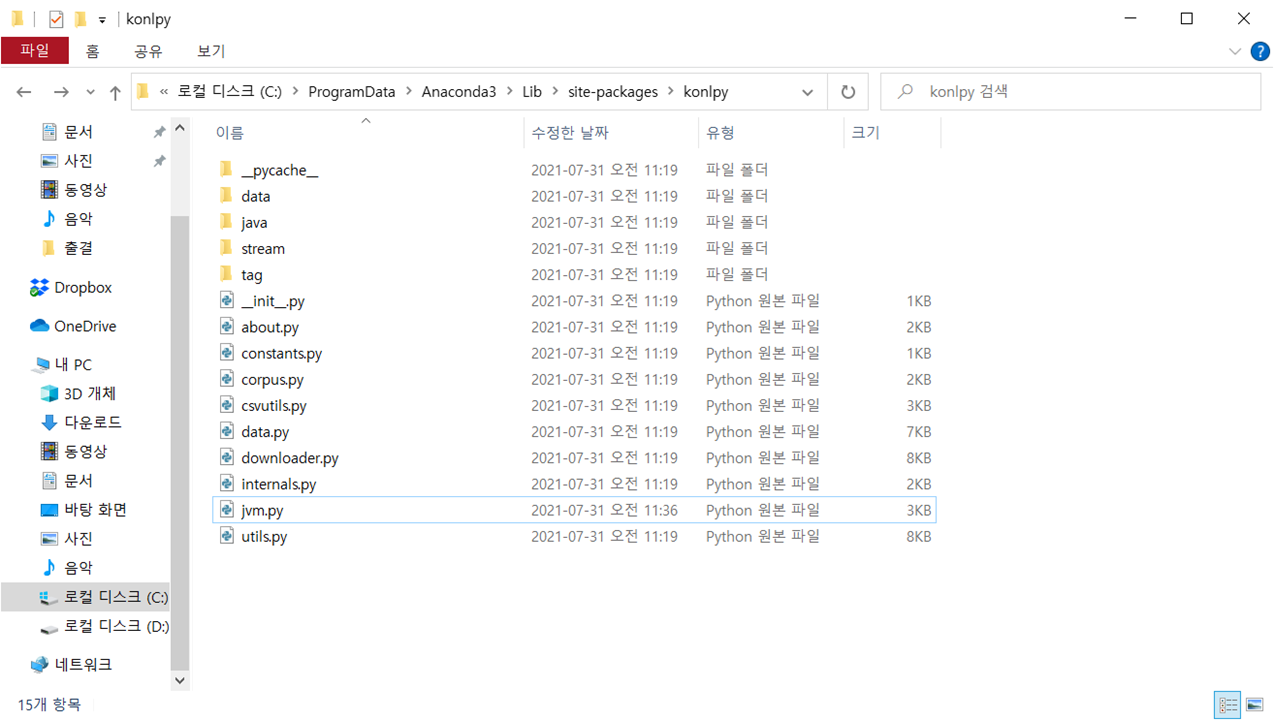Open the 파일 ribbon tab
This screenshot has height=720, width=1274.
pos(35,51)
